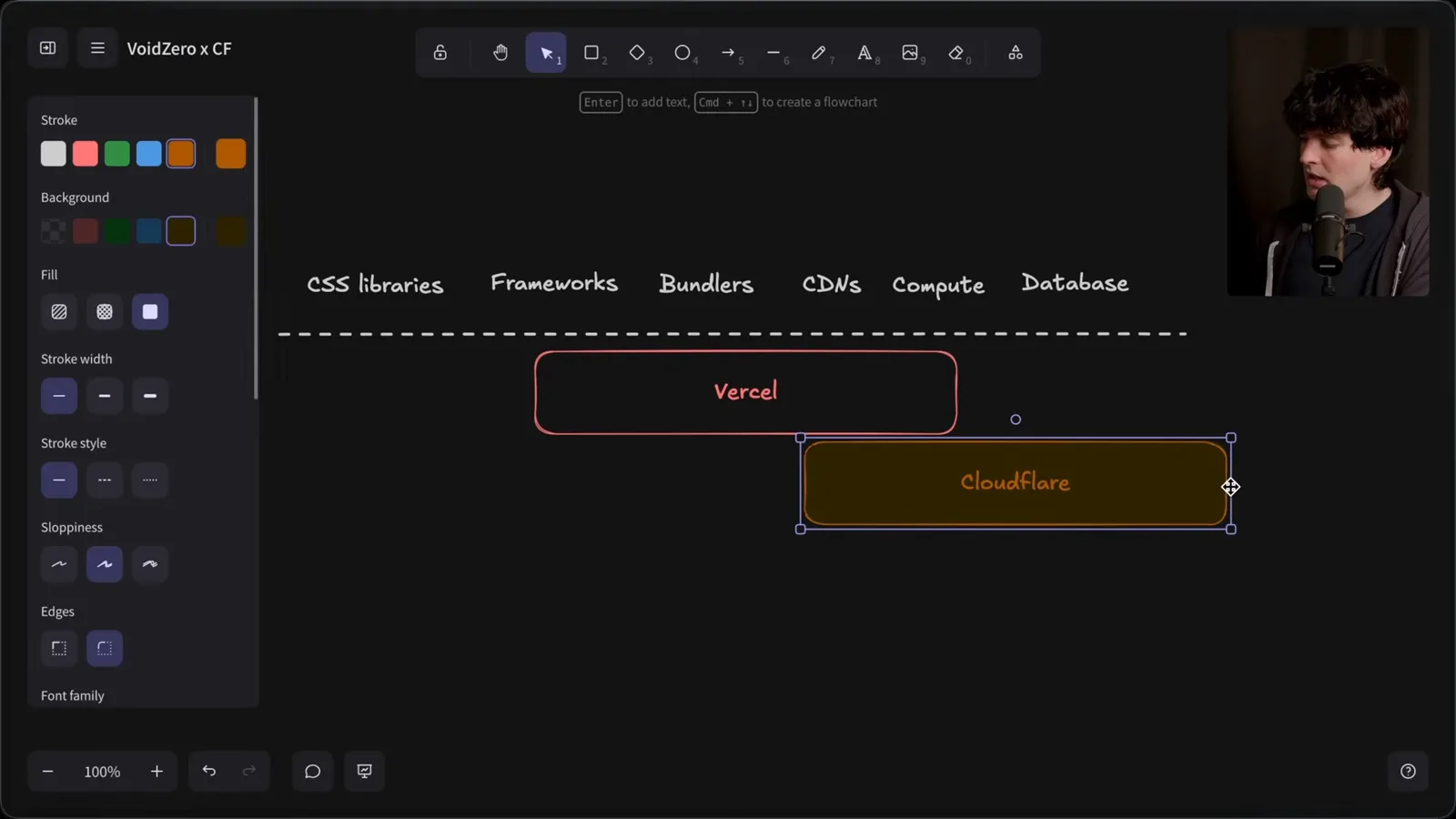
Task: Reset zoom at 100% label
Action: click(x=102, y=772)
